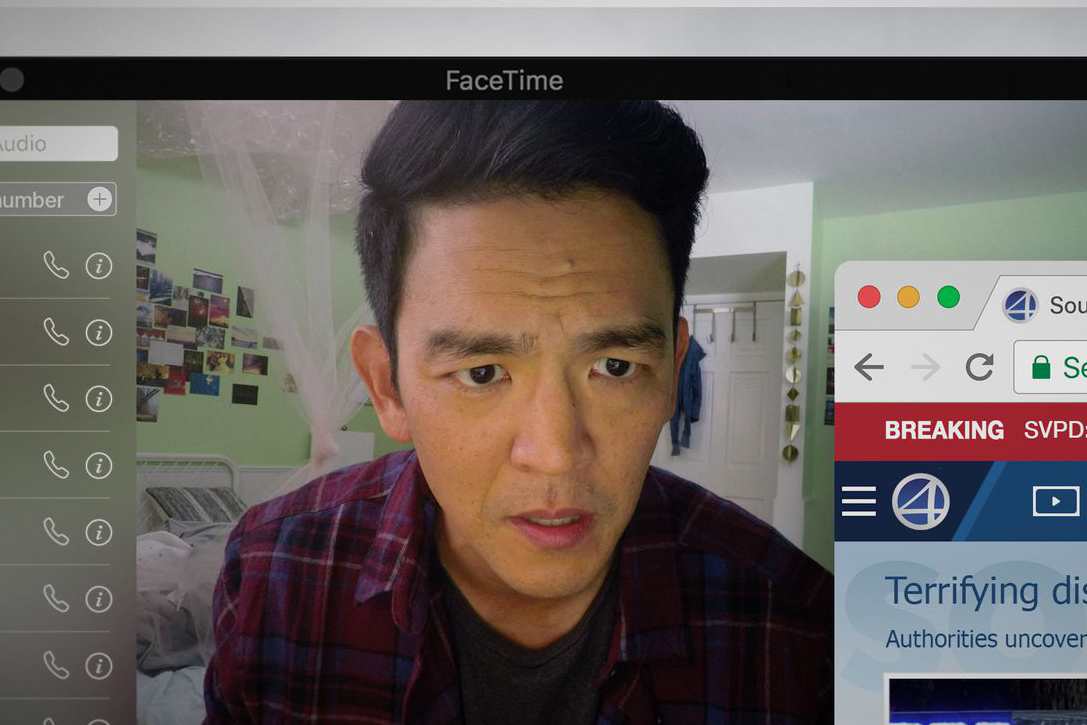This screenshot has height=725, width=1087.
Task: Click the sixth row info icon
Action: coord(98,599)
